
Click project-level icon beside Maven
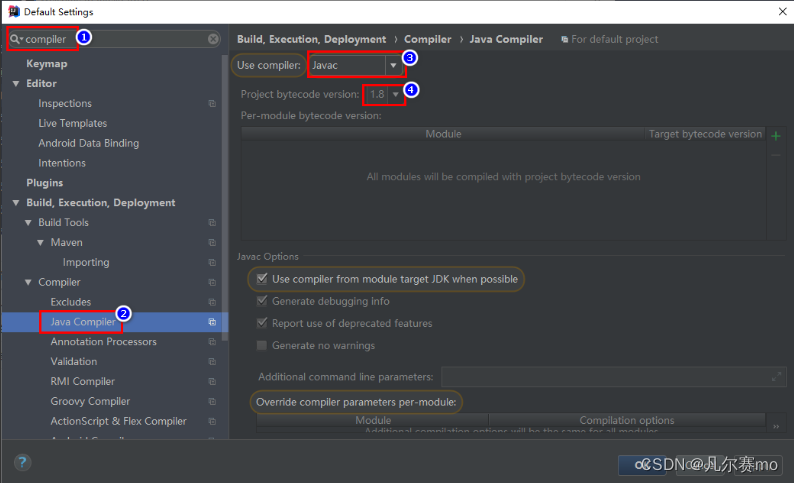(x=212, y=243)
